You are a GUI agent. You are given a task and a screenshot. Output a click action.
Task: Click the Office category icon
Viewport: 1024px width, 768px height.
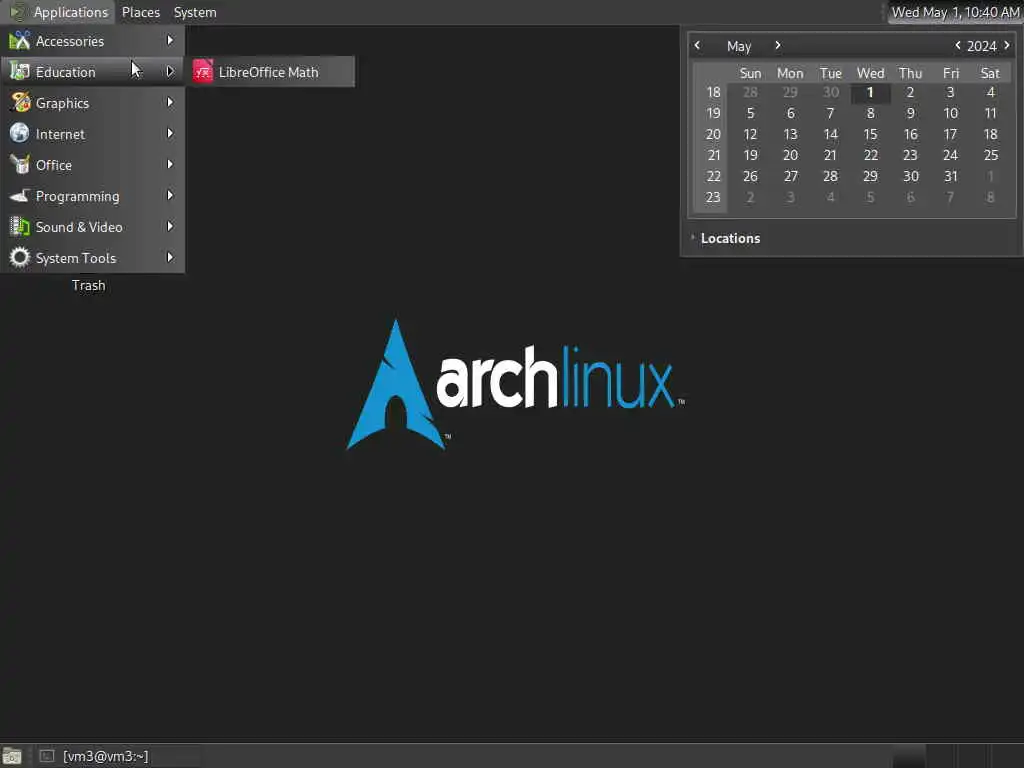pyautogui.click(x=20, y=165)
